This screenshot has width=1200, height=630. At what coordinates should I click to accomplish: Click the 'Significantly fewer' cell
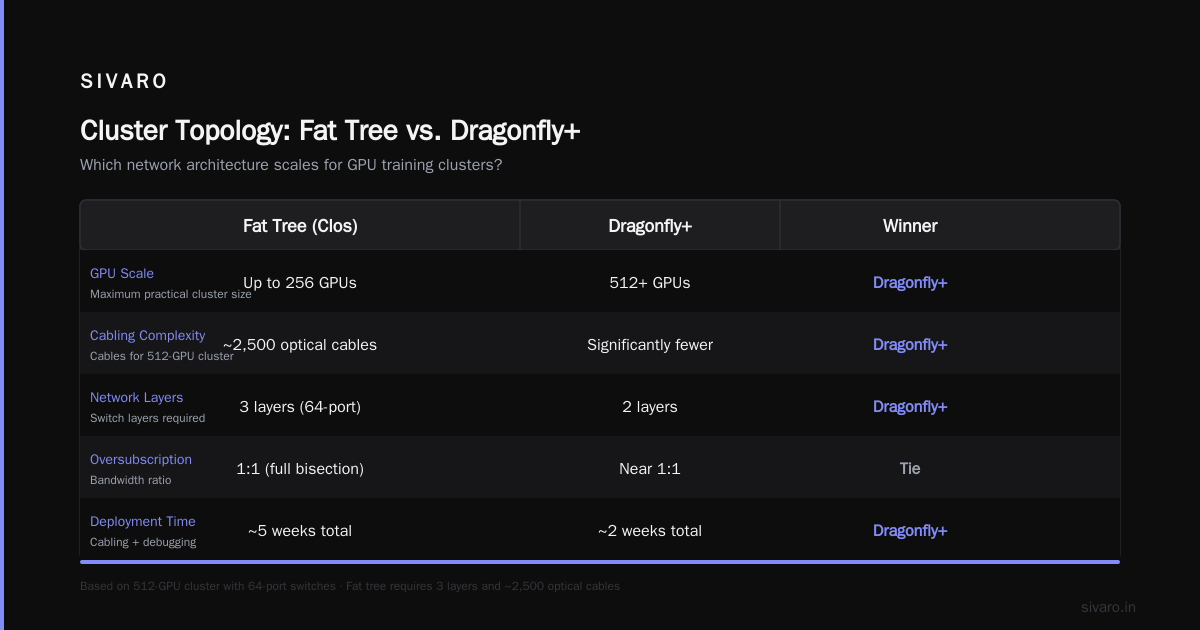click(650, 345)
